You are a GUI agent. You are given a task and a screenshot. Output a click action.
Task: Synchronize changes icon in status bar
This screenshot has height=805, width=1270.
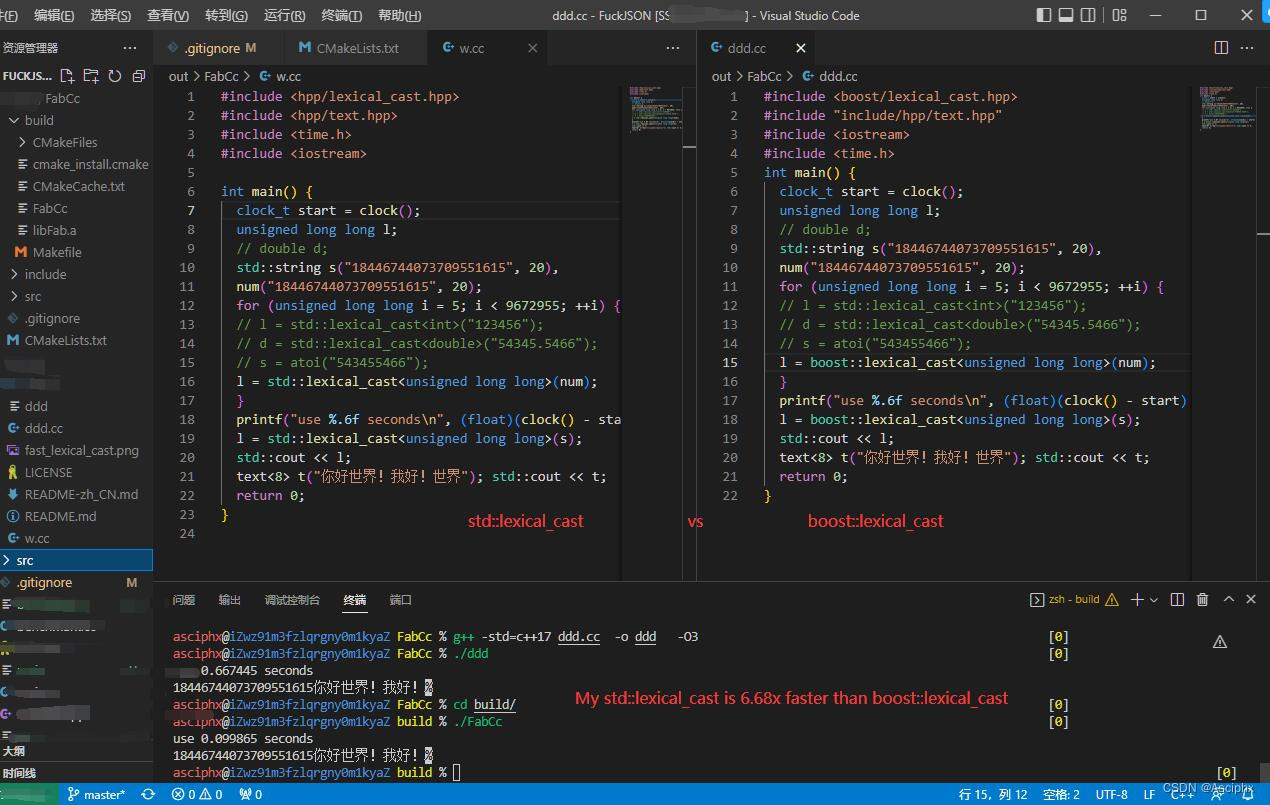[148, 795]
